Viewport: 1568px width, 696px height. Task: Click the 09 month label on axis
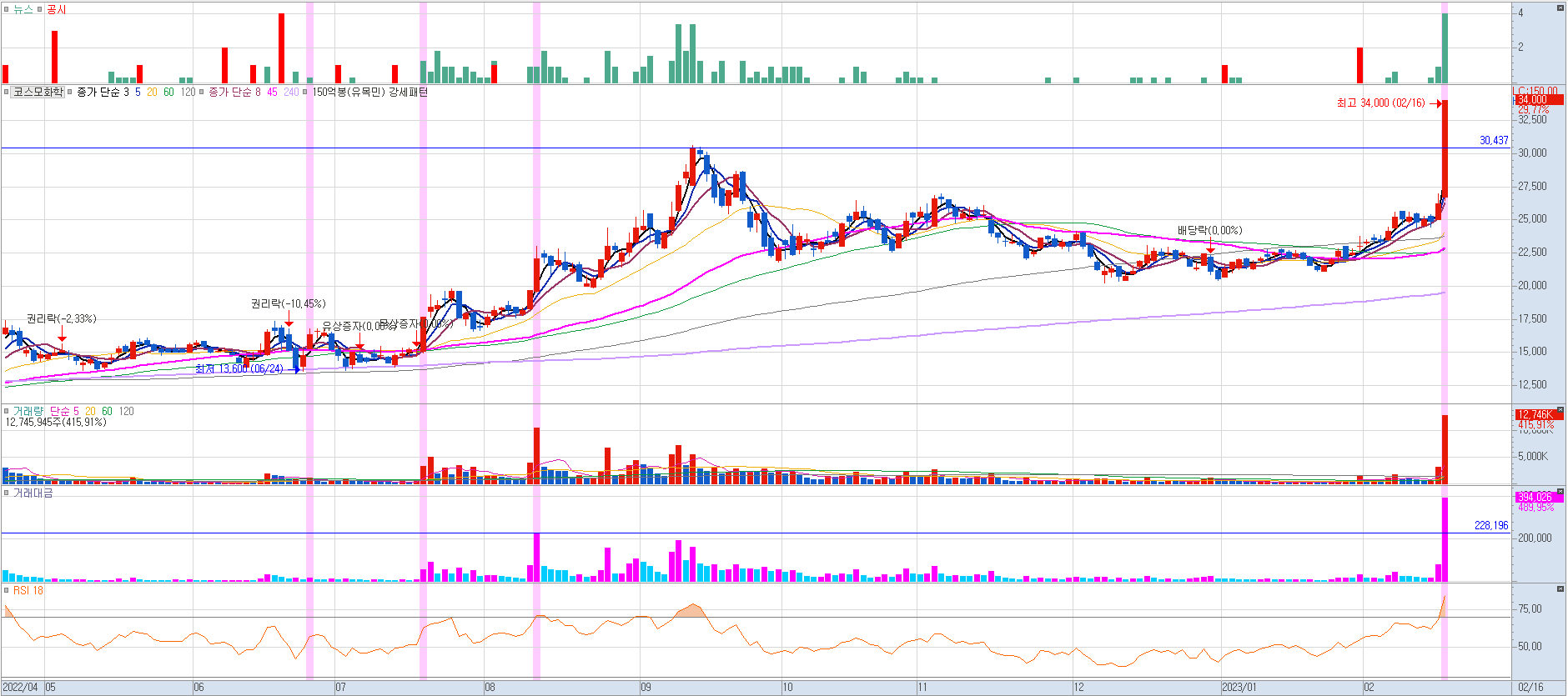(x=646, y=687)
